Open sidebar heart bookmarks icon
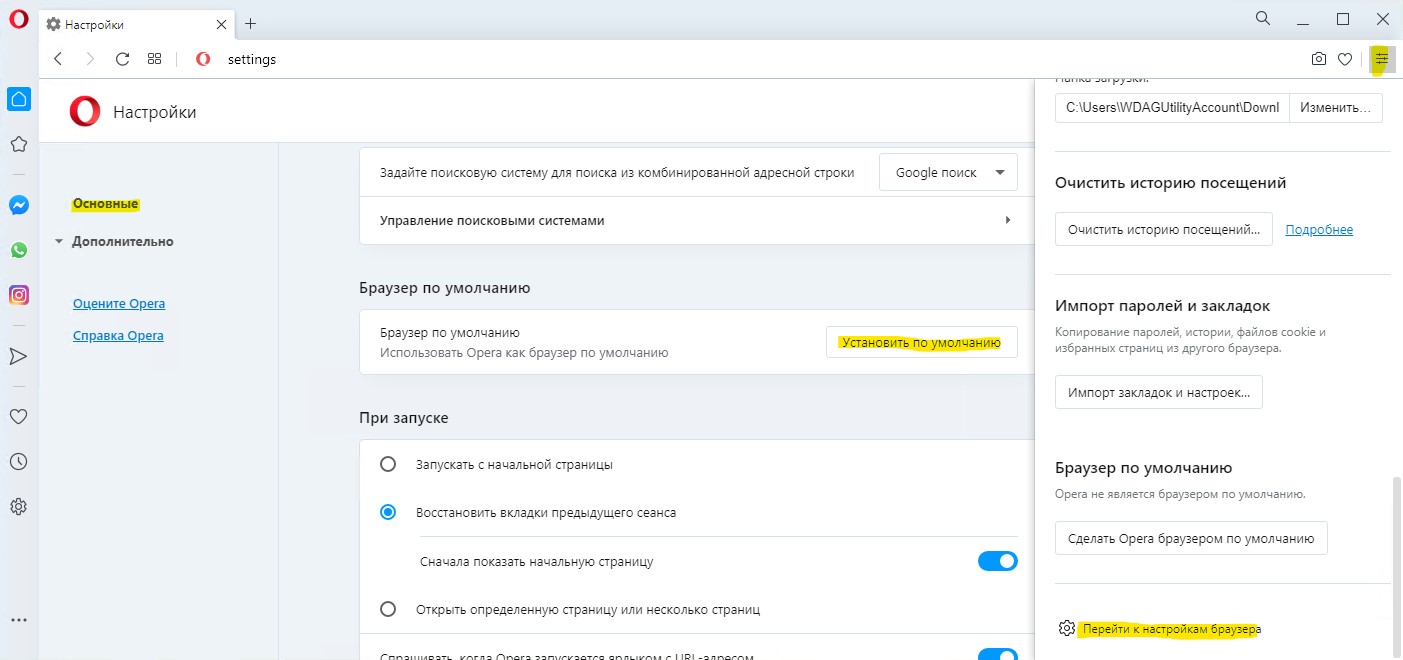The height and width of the screenshot is (660, 1403). click(x=18, y=417)
